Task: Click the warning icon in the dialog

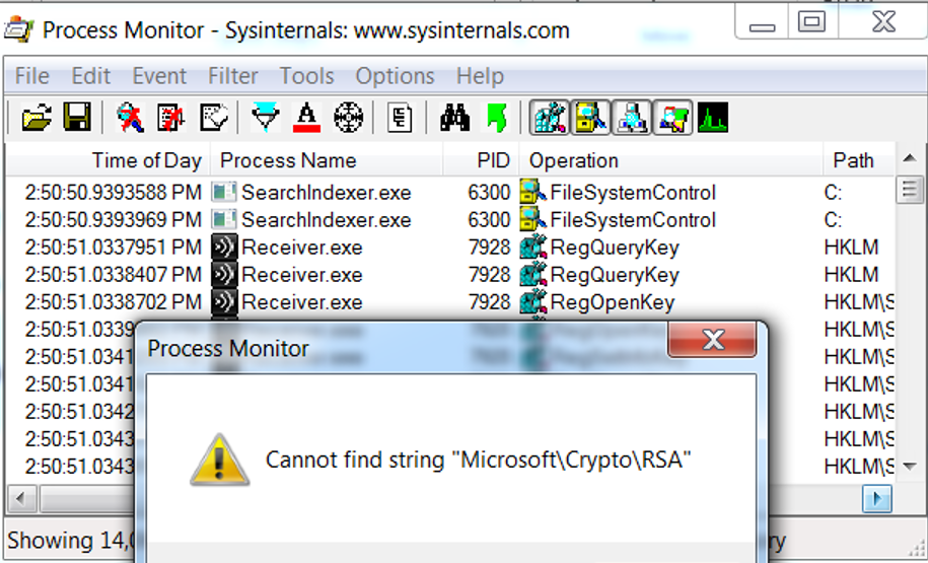Action: click(x=220, y=460)
